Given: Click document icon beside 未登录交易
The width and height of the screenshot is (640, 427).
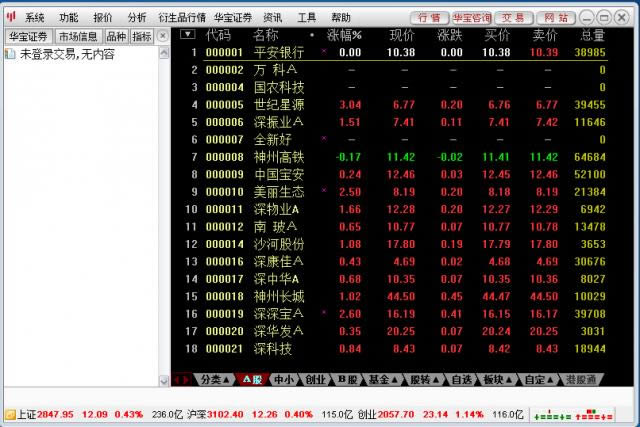Looking at the screenshot, I should [x=10, y=54].
